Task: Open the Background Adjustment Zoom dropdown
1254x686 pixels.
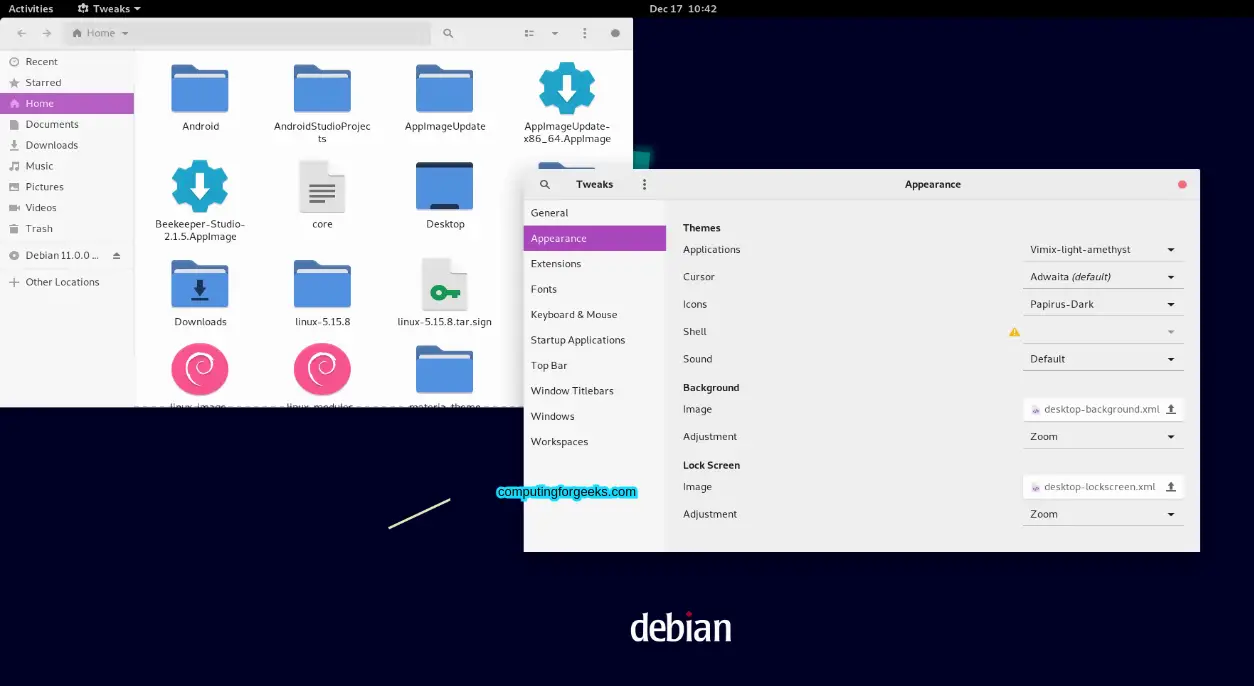Action: [x=1103, y=436]
